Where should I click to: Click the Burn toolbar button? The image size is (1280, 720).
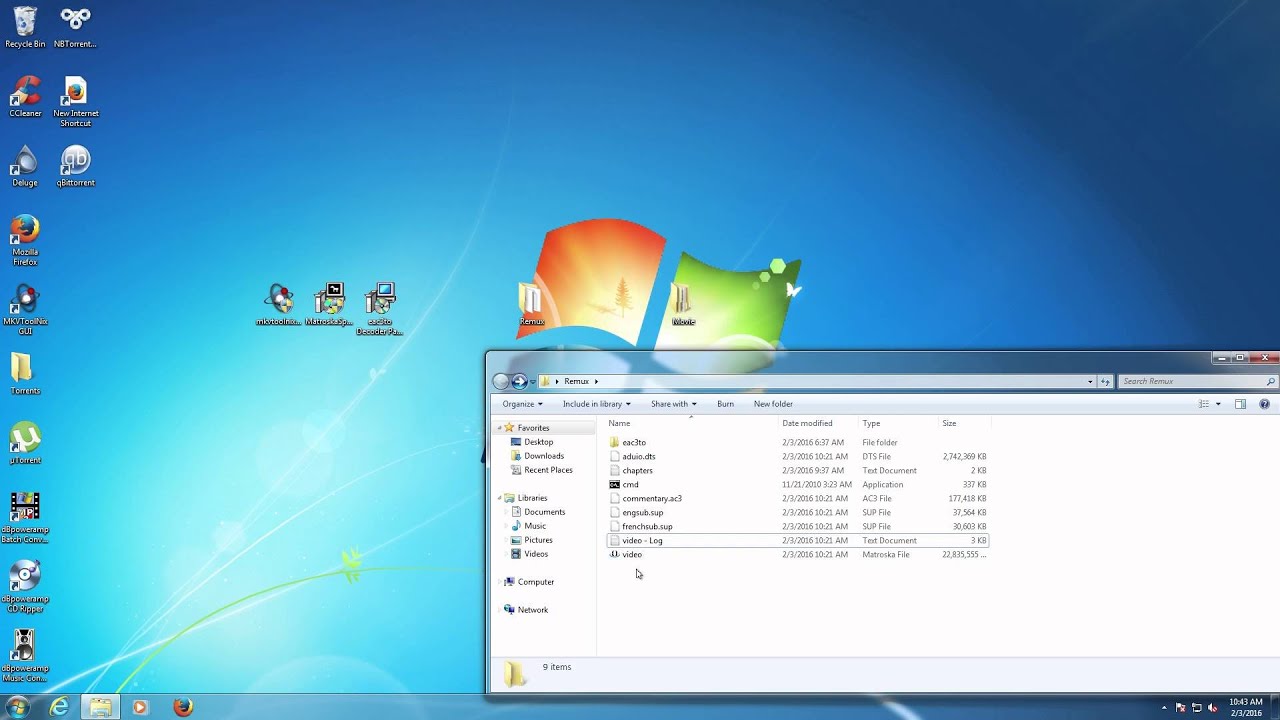pos(725,404)
